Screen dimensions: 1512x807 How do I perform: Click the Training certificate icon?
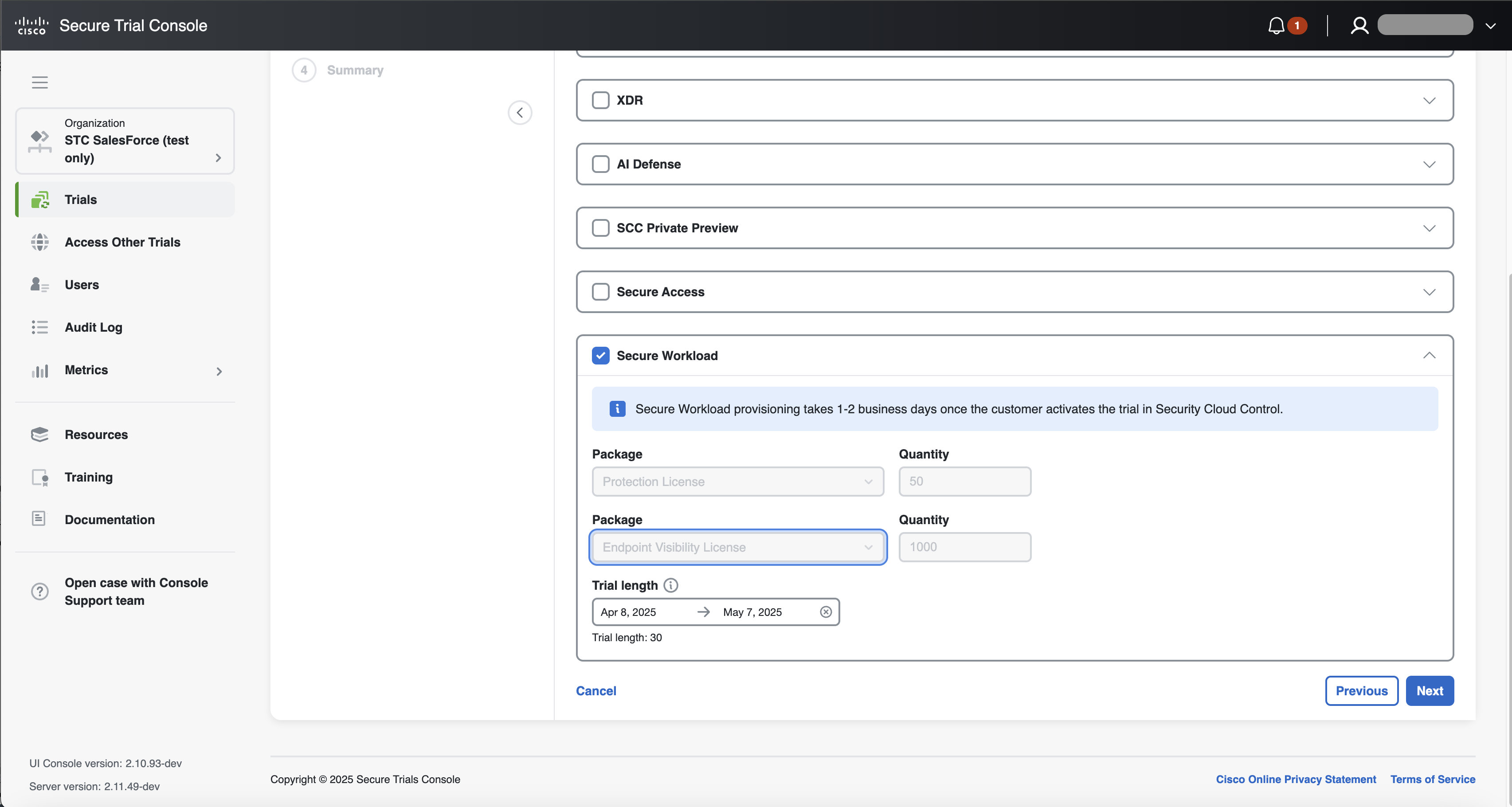click(x=40, y=477)
